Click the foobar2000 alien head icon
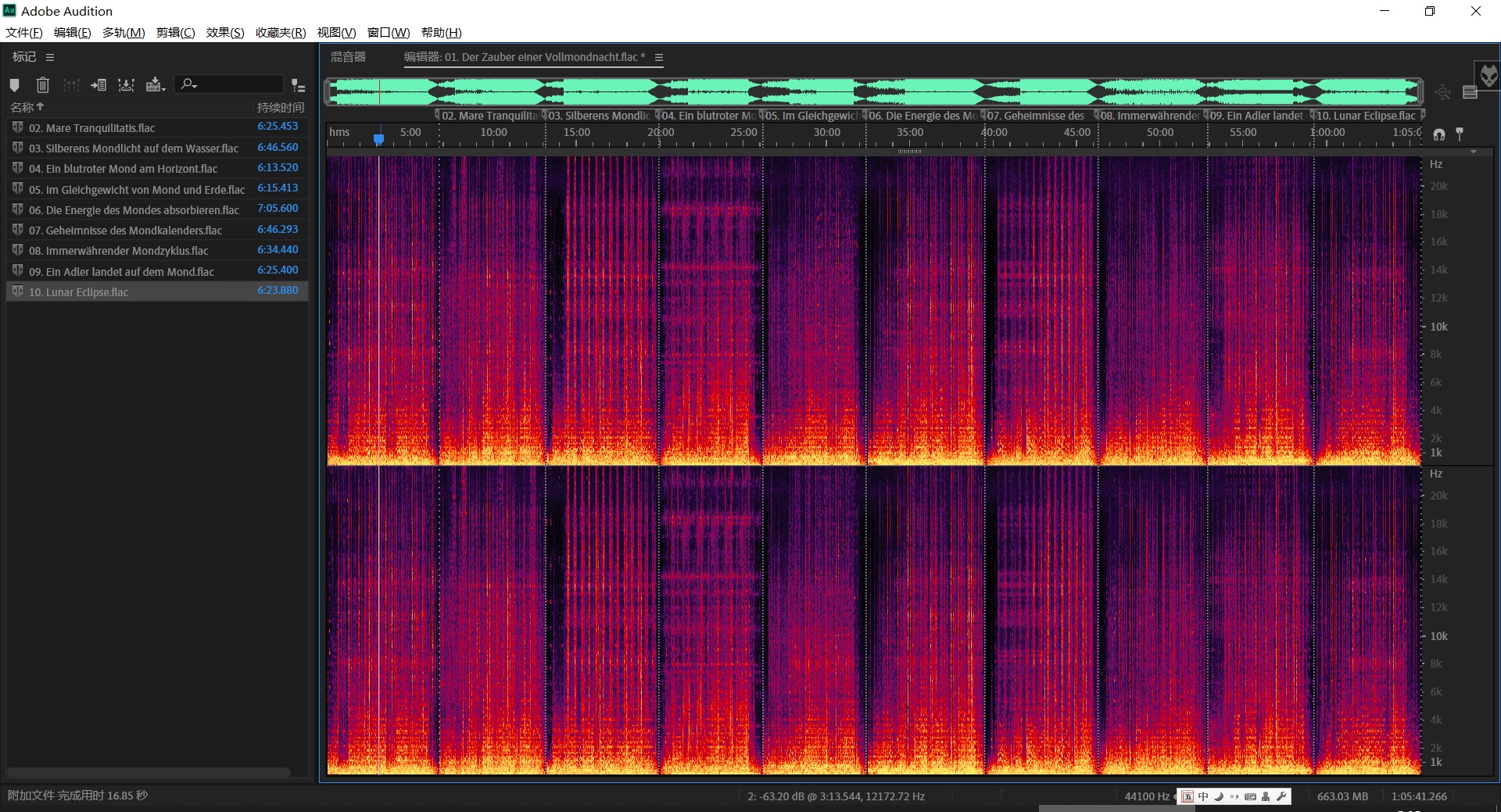The image size is (1501, 812). click(1488, 76)
